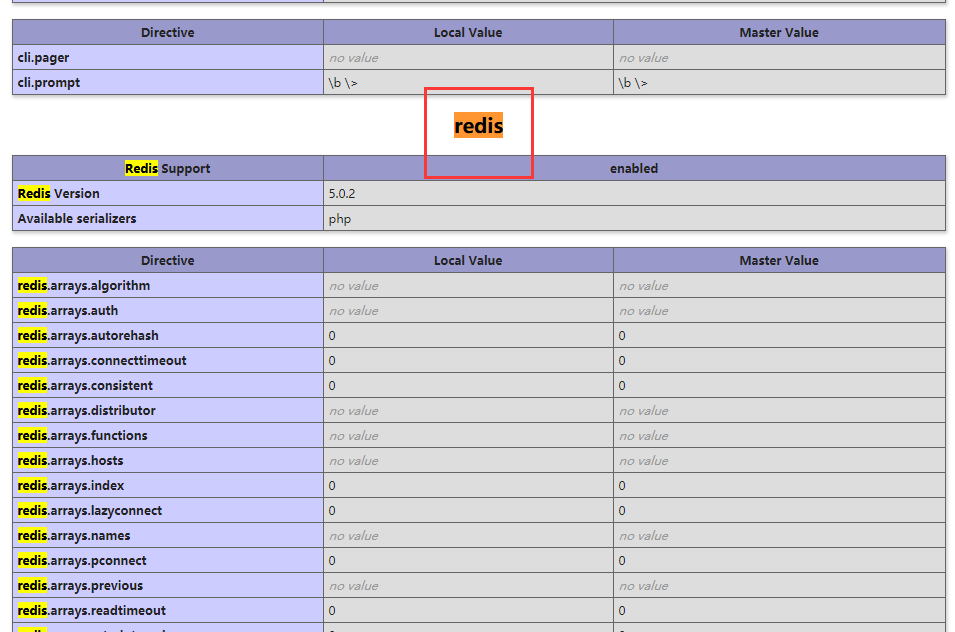
Task: Click "Master Value" header above cli.pager
Action: click(x=779, y=32)
